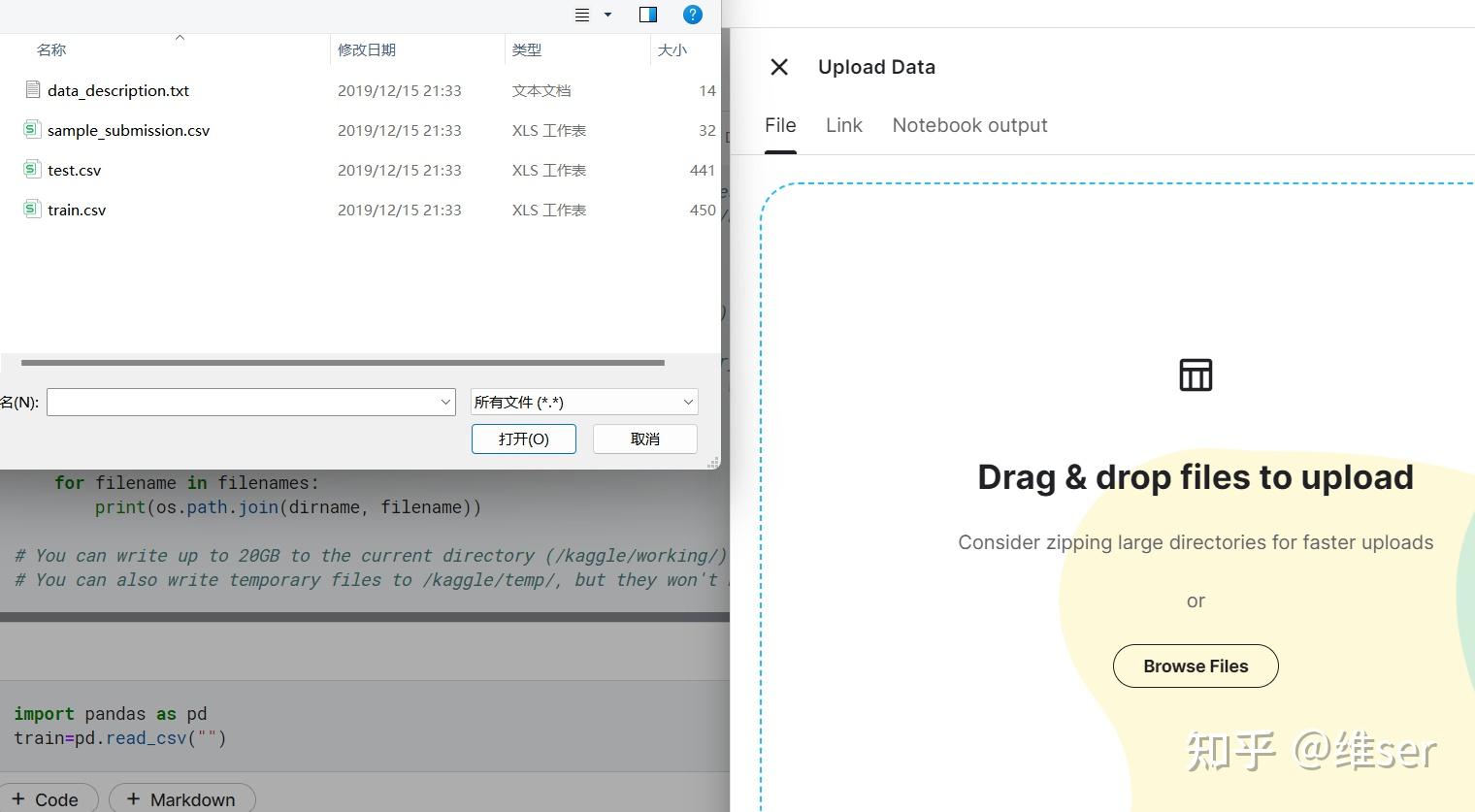Toggle the preview pane icon
Viewport: 1475px width, 812px height.
pos(647,14)
